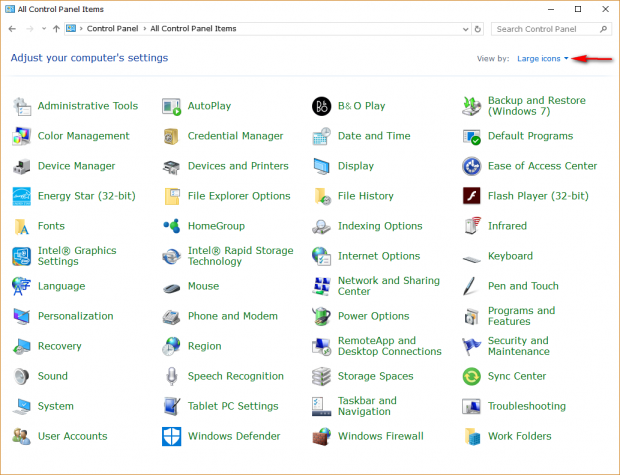
Task: Focus the Search Control Panel box
Action: pos(551,29)
